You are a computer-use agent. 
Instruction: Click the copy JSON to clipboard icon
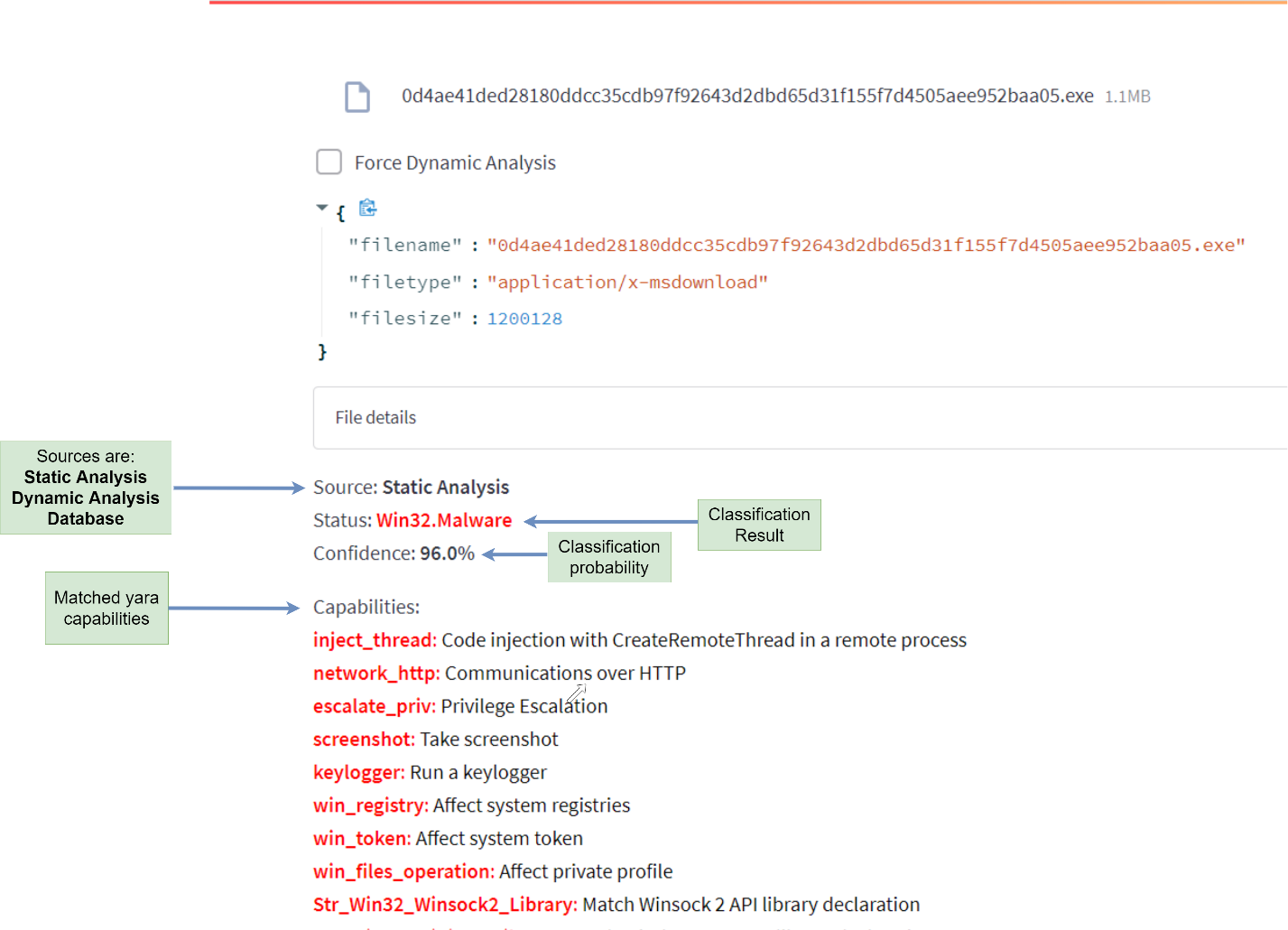point(367,209)
